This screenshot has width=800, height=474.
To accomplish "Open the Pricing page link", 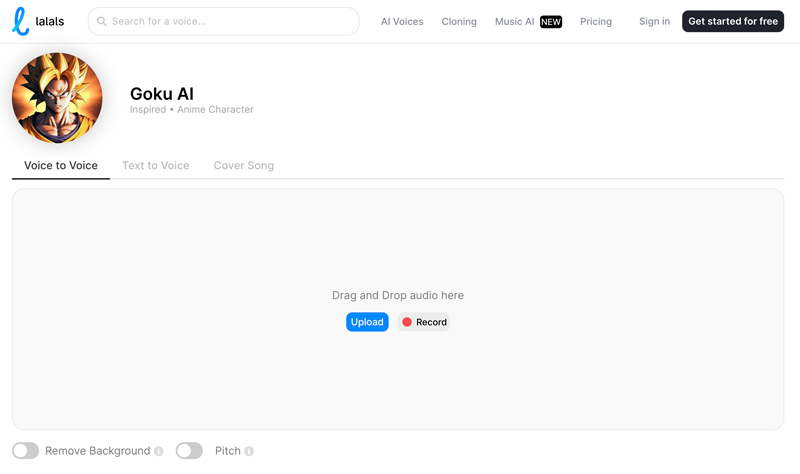I will point(596,21).
